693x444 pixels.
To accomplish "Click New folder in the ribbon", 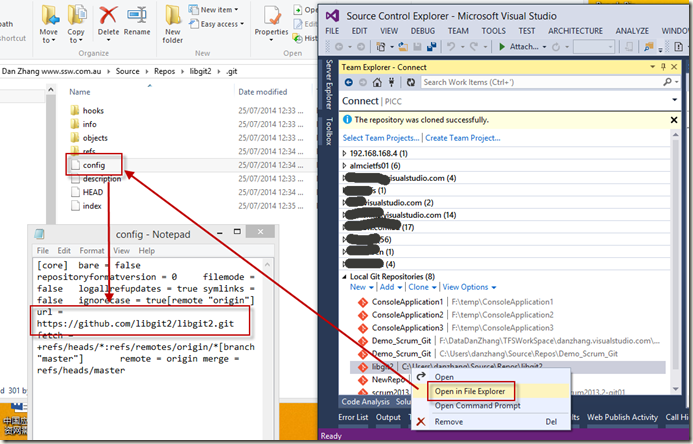I will point(172,24).
